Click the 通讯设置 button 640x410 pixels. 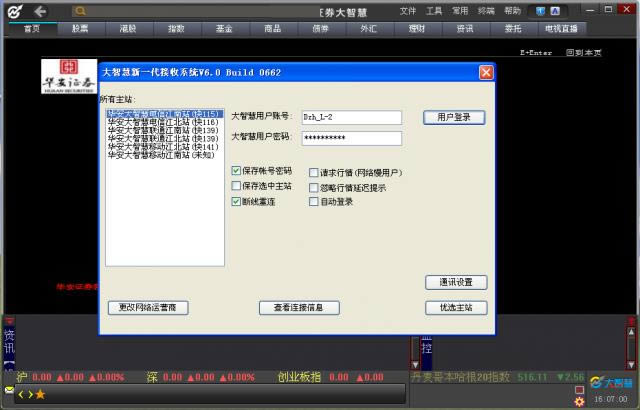pos(456,282)
